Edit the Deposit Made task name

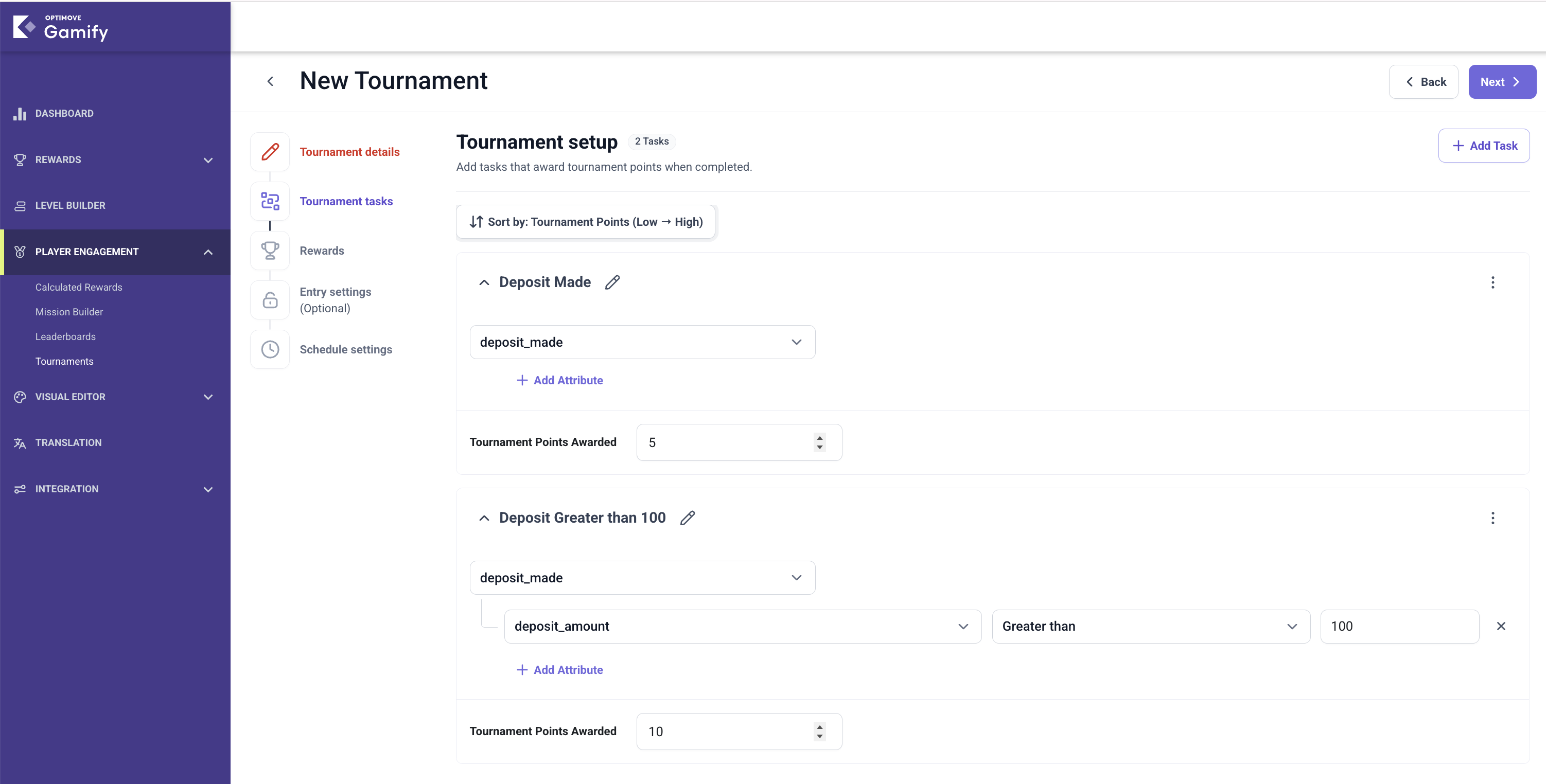612,282
